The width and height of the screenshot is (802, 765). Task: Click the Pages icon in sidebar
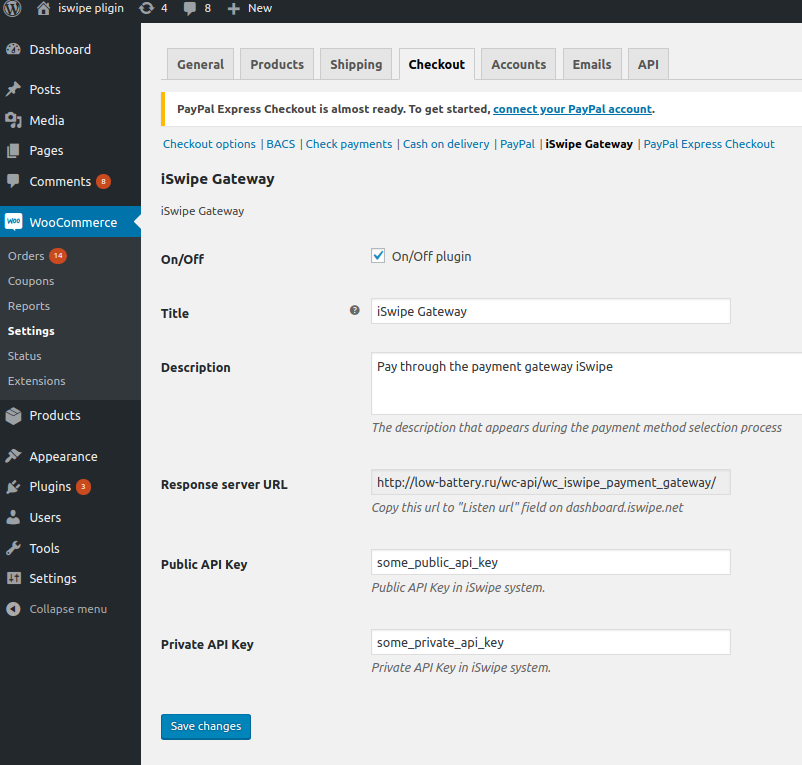click(13, 150)
